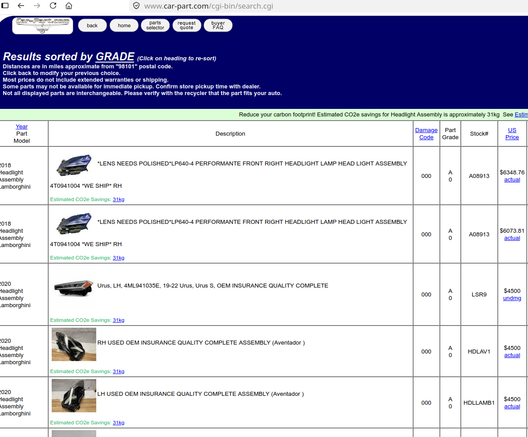
Task: Sort by Damage Code column link
Action: point(426,134)
